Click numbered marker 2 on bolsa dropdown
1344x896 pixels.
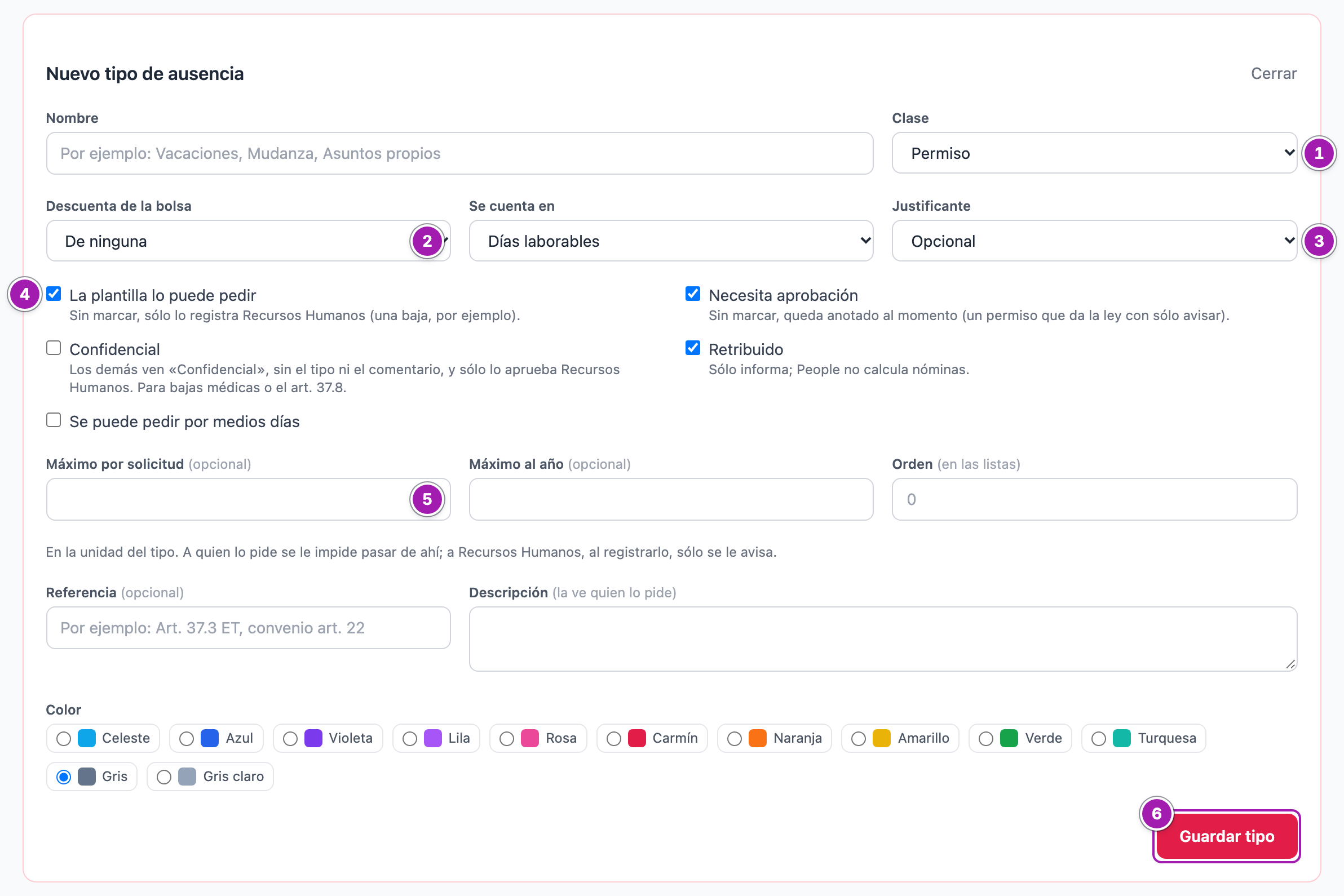pos(427,241)
